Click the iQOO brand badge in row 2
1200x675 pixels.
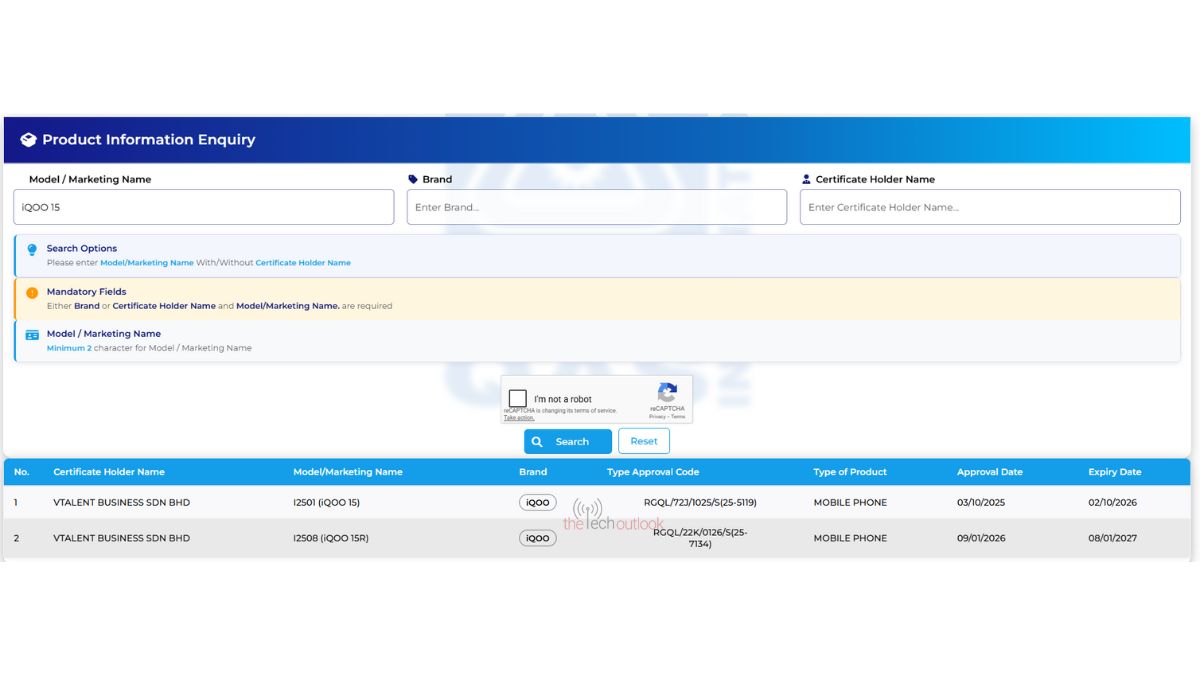pyautogui.click(x=538, y=538)
